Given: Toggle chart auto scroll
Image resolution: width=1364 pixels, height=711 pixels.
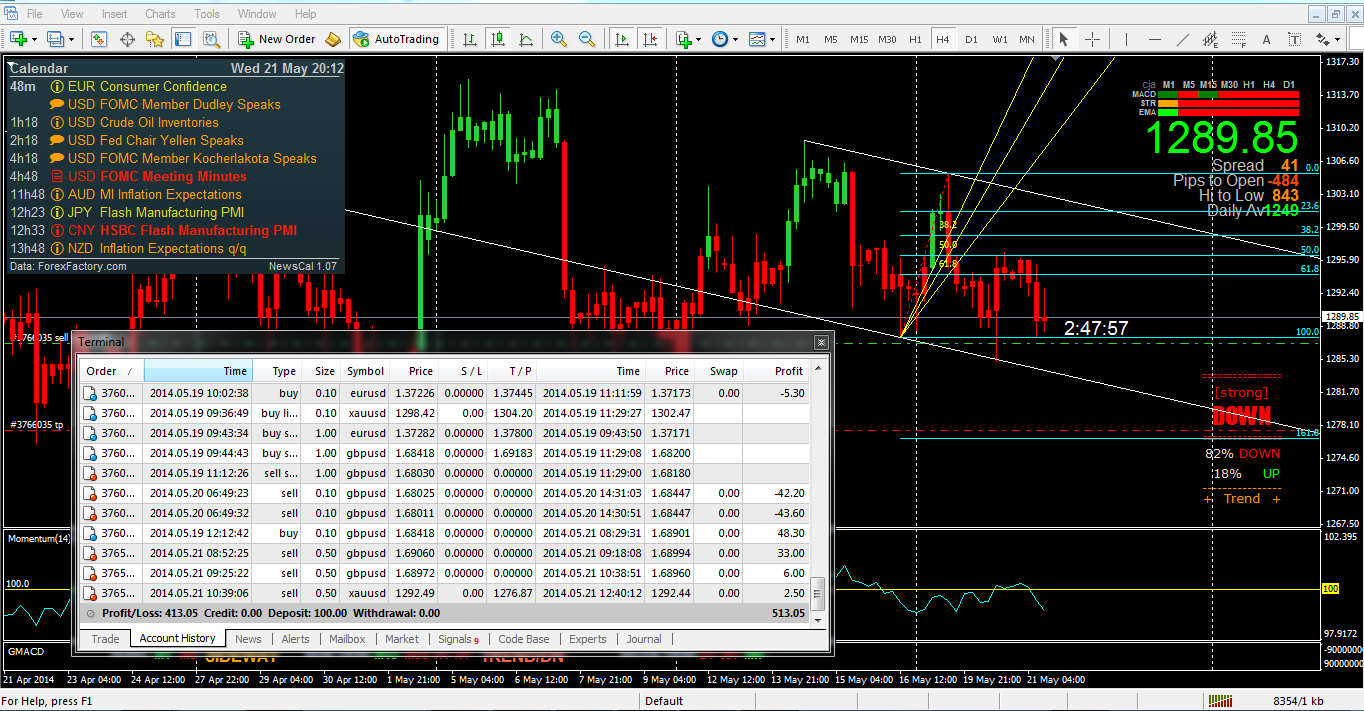Looking at the screenshot, I should [x=622, y=39].
